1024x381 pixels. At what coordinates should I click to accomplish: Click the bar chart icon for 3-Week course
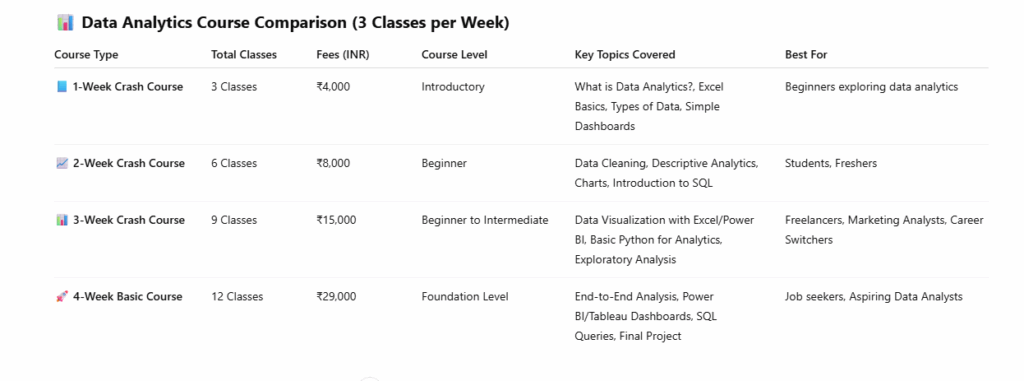(x=62, y=220)
